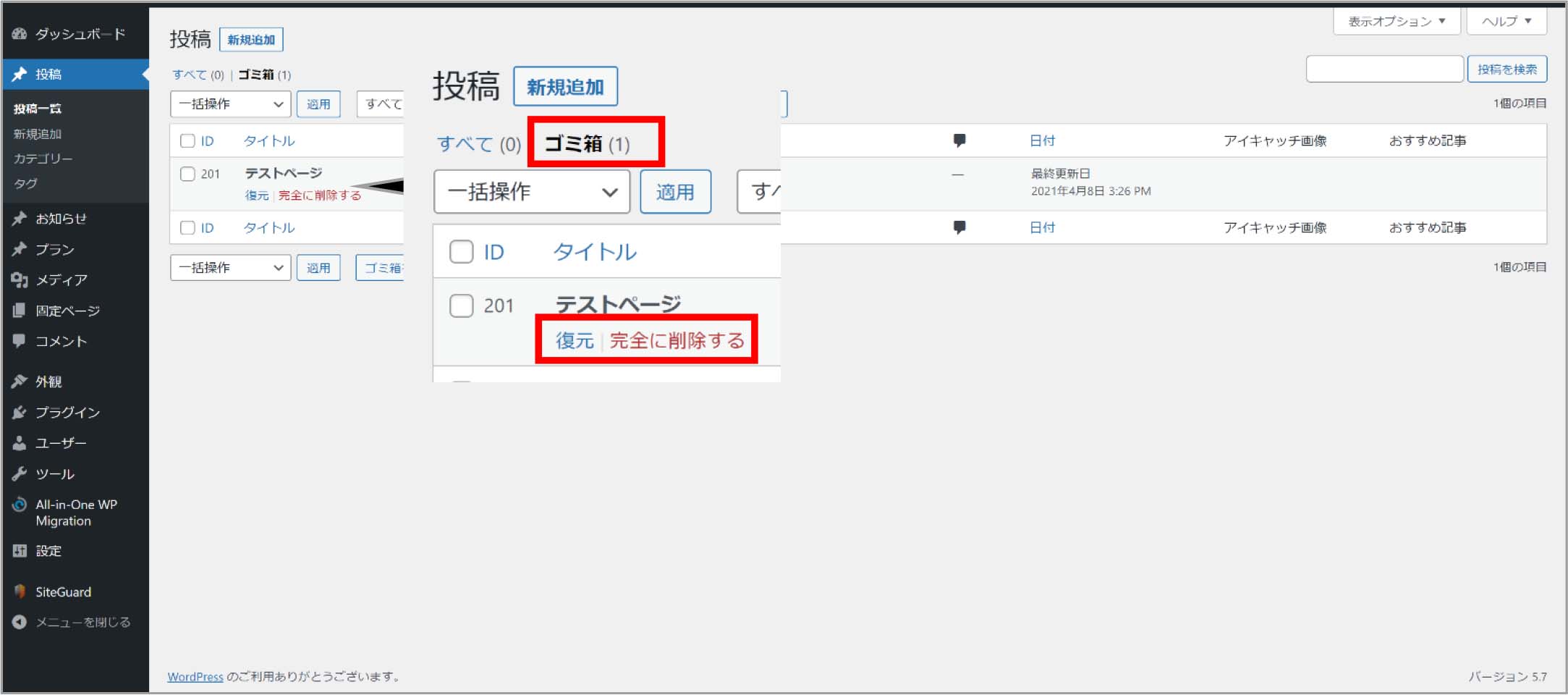The width and height of the screenshot is (1568, 695).
Task: Click the Dashboard gauge icon in sidebar
Action: [x=20, y=34]
